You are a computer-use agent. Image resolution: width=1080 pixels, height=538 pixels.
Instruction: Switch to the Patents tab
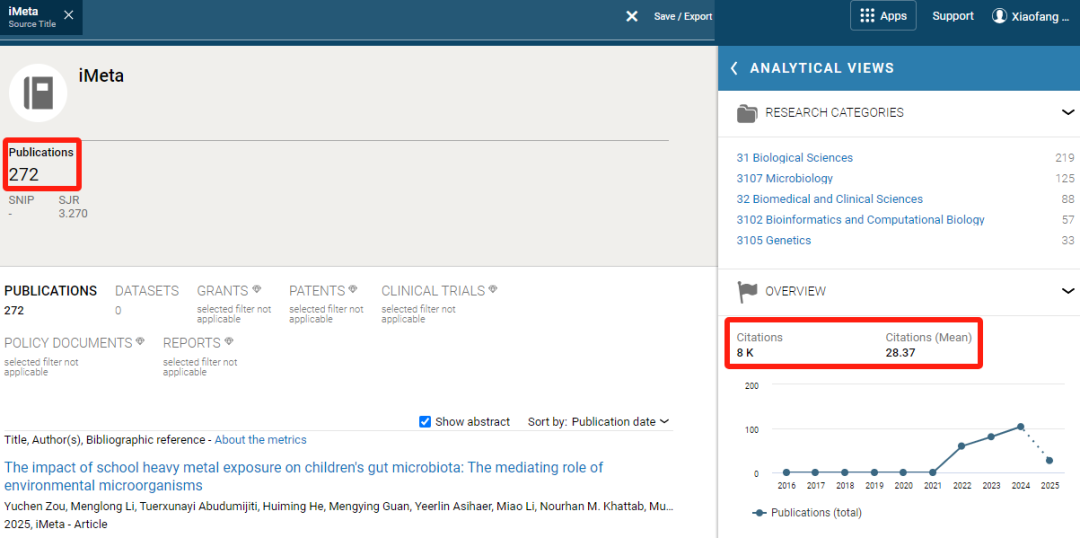pyautogui.click(x=317, y=291)
